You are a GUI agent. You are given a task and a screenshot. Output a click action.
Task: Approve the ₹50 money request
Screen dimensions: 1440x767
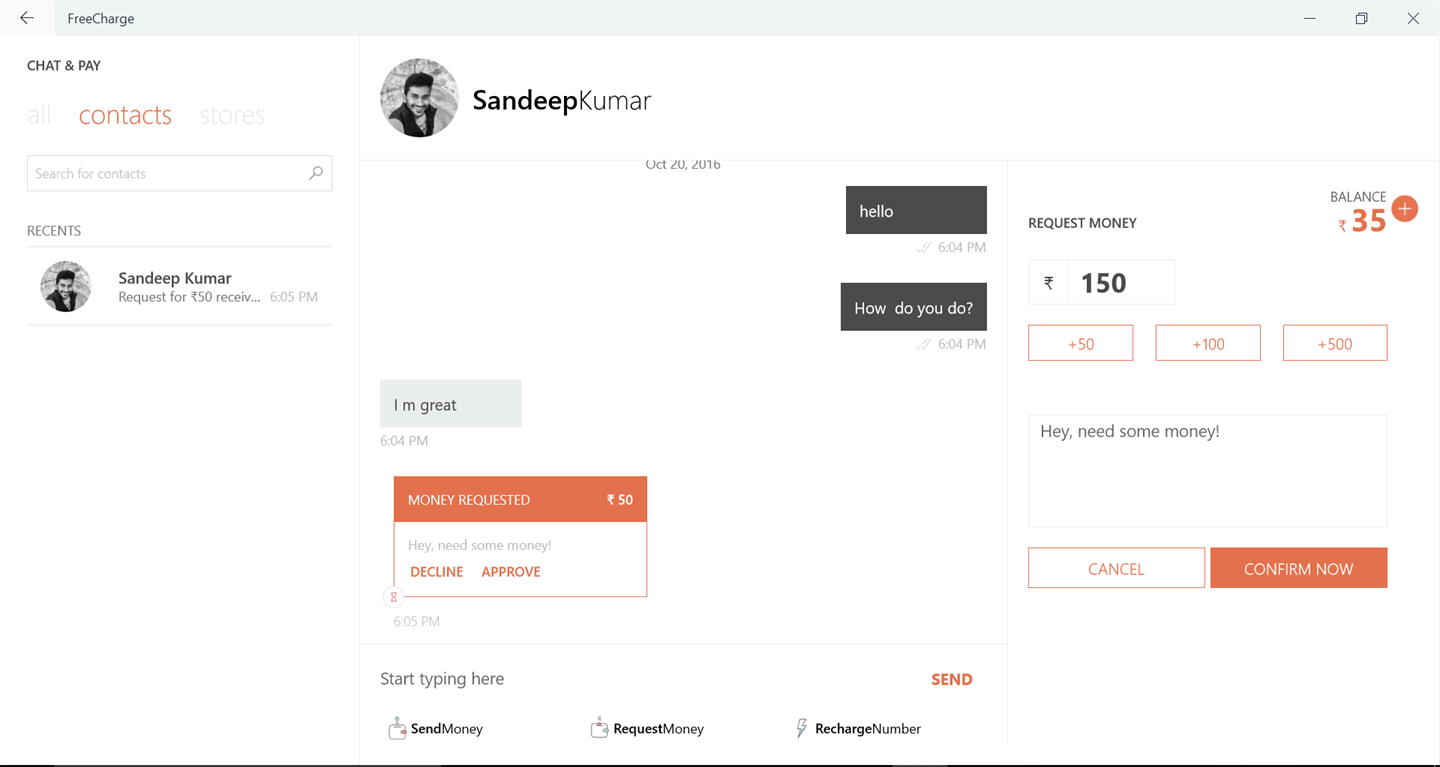(x=510, y=572)
